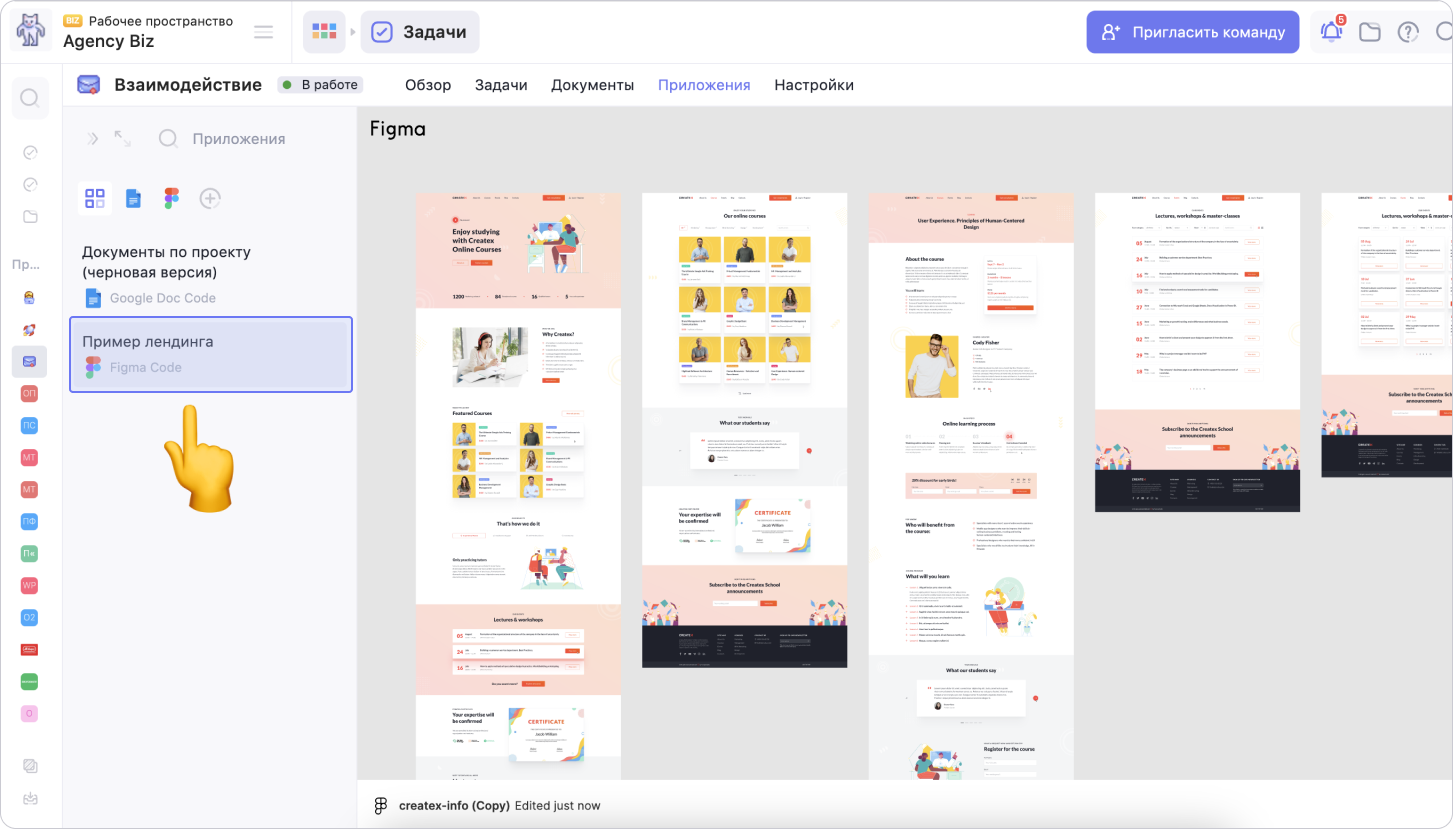Open the notifications bell
The width and height of the screenshot is (1453, 829).
click(1331, 32)
